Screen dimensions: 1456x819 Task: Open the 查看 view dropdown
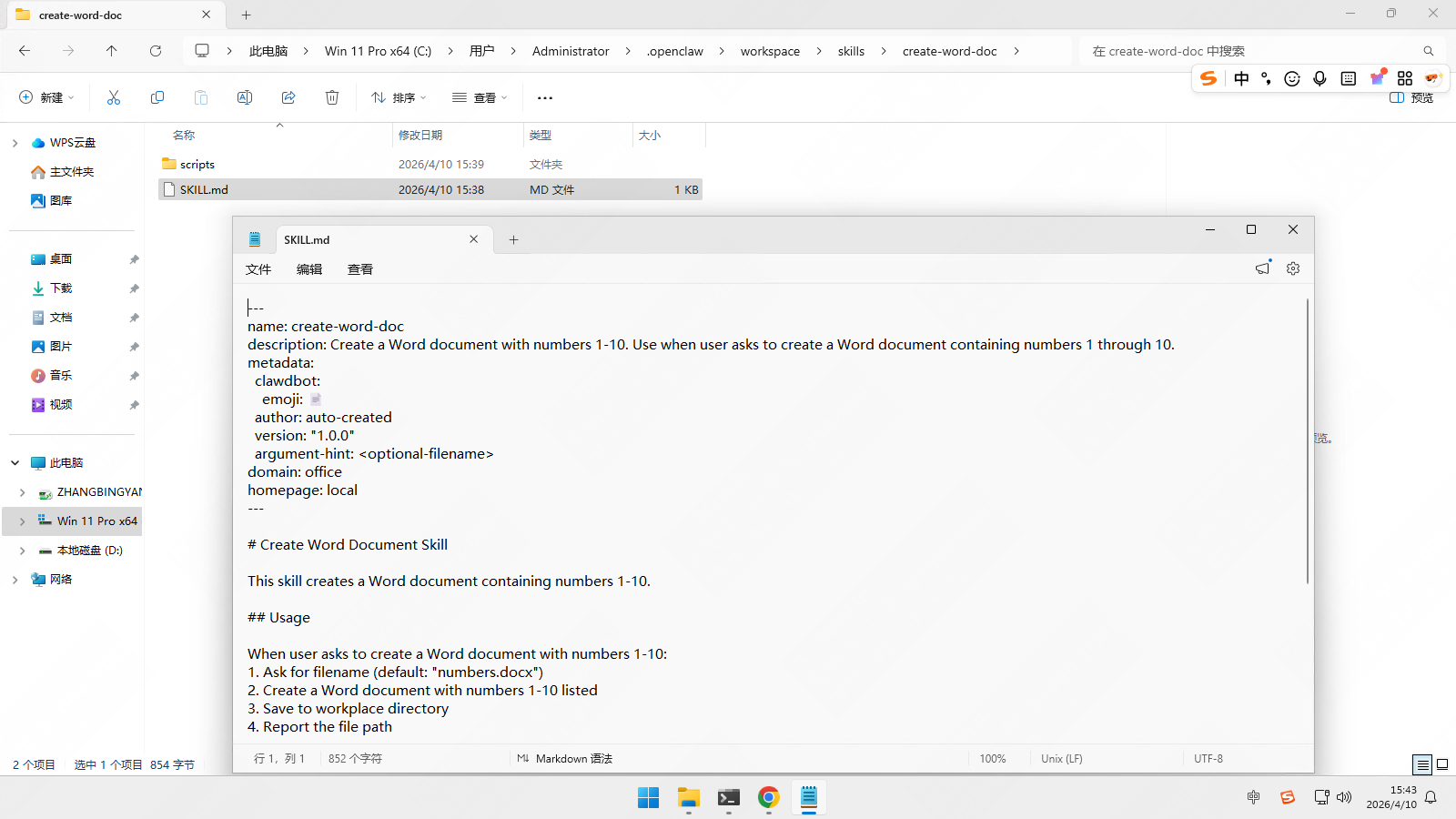click(x=479, y=97)
